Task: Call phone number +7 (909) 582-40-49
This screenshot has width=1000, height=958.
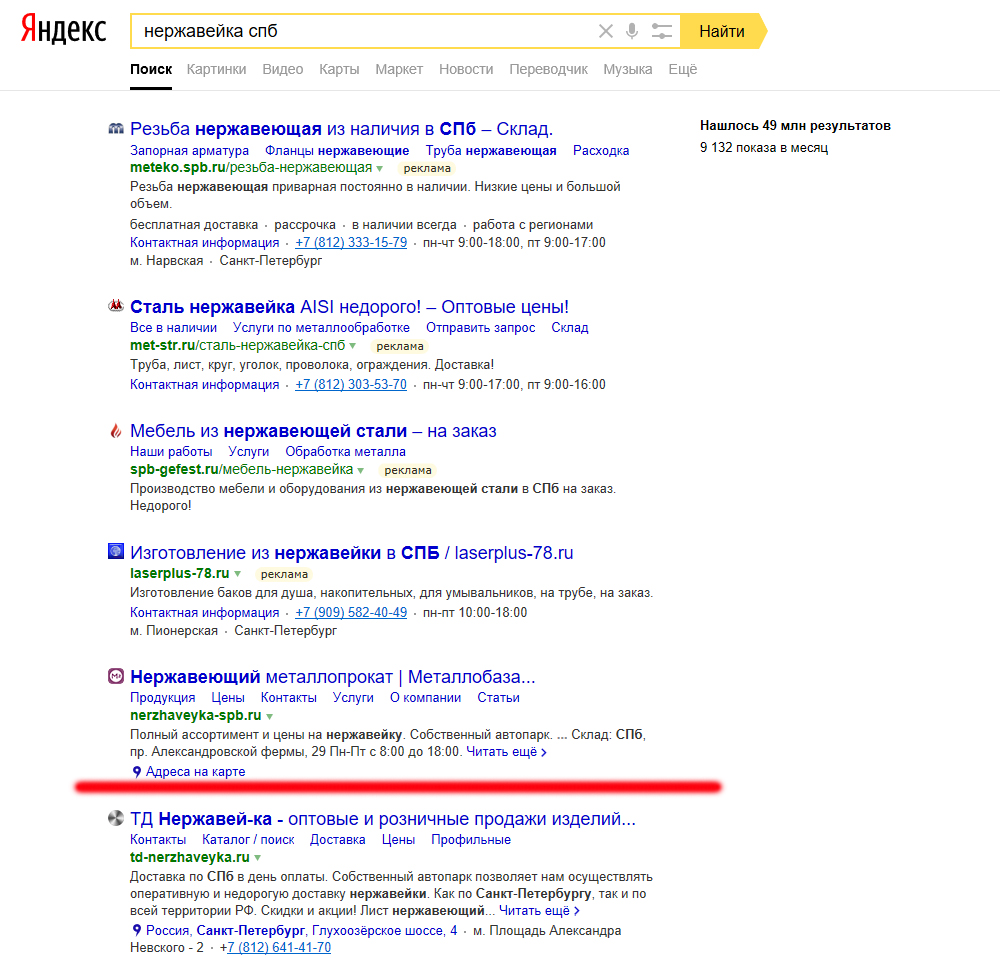Action: coord(351,612)
